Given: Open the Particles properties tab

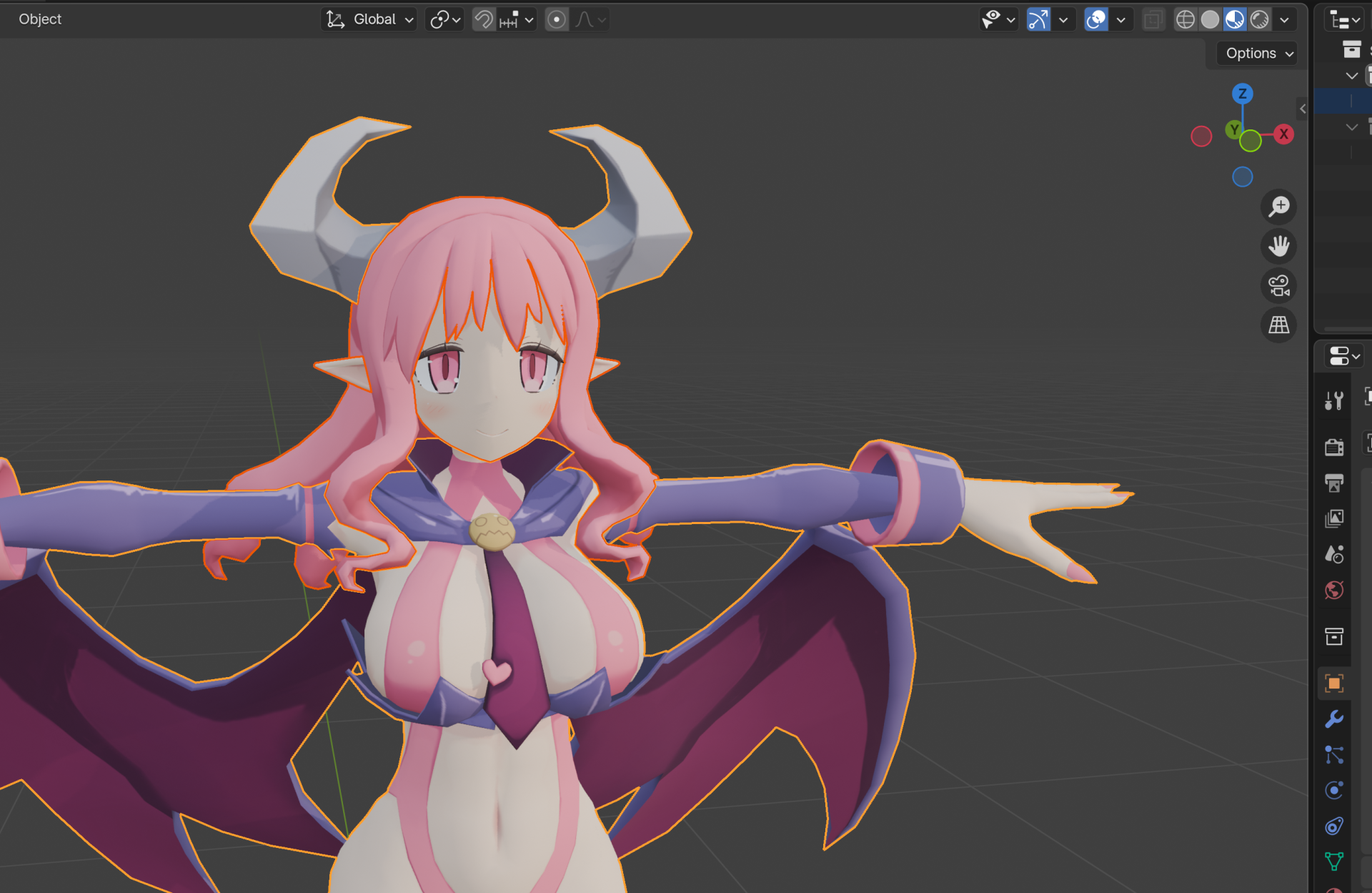Looking at the screenshot, I should pyautogui.click(x=1334, y=755).
